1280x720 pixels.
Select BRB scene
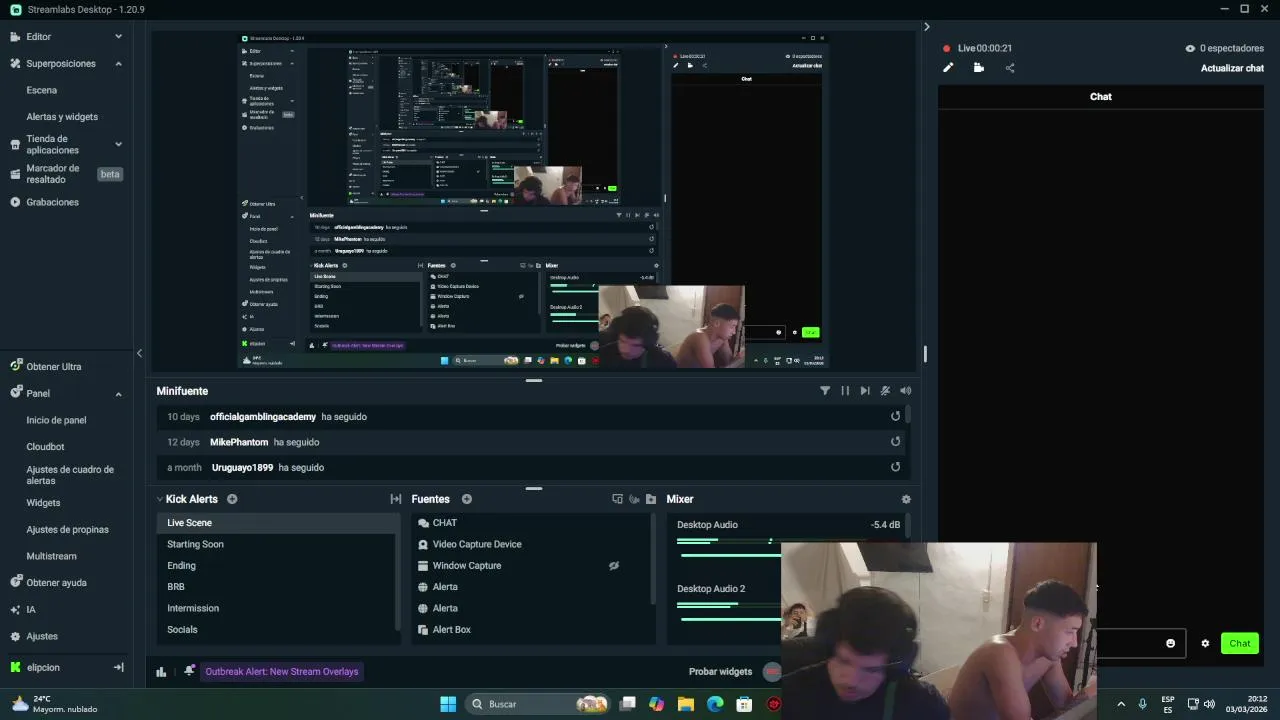tap(277, 587)
